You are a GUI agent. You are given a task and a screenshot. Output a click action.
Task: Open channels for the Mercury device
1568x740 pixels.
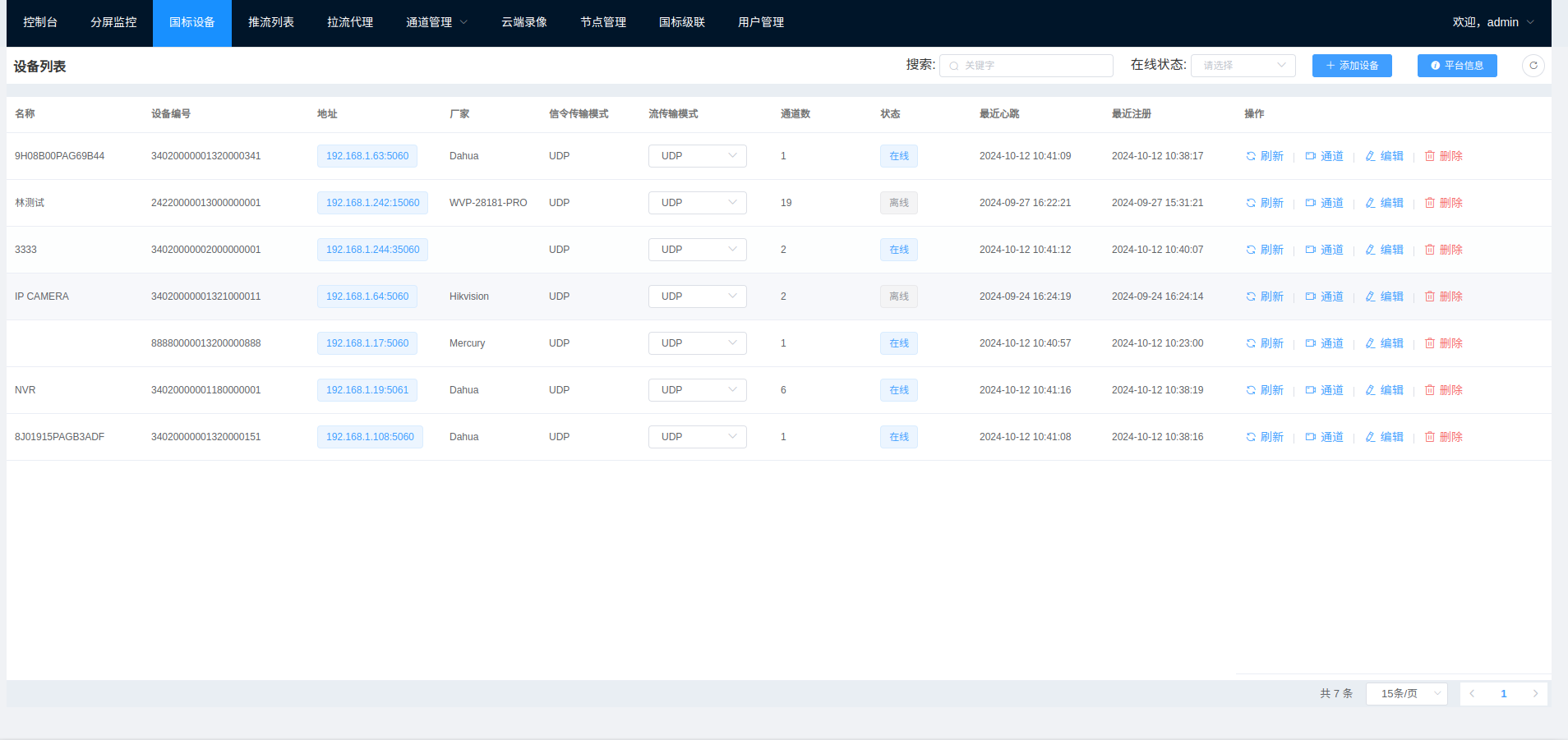pyautogui.click(x=1324, y=343)
